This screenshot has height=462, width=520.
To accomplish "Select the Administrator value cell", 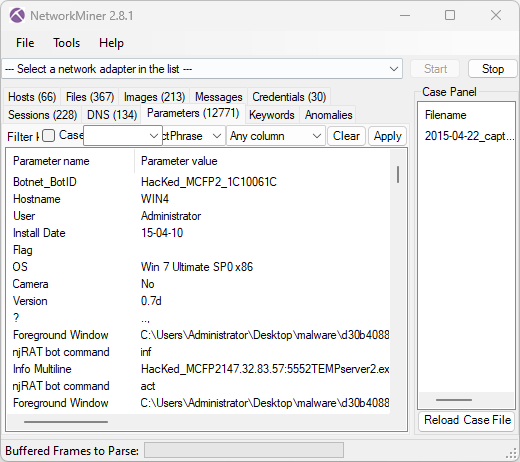I will [171, 216].
